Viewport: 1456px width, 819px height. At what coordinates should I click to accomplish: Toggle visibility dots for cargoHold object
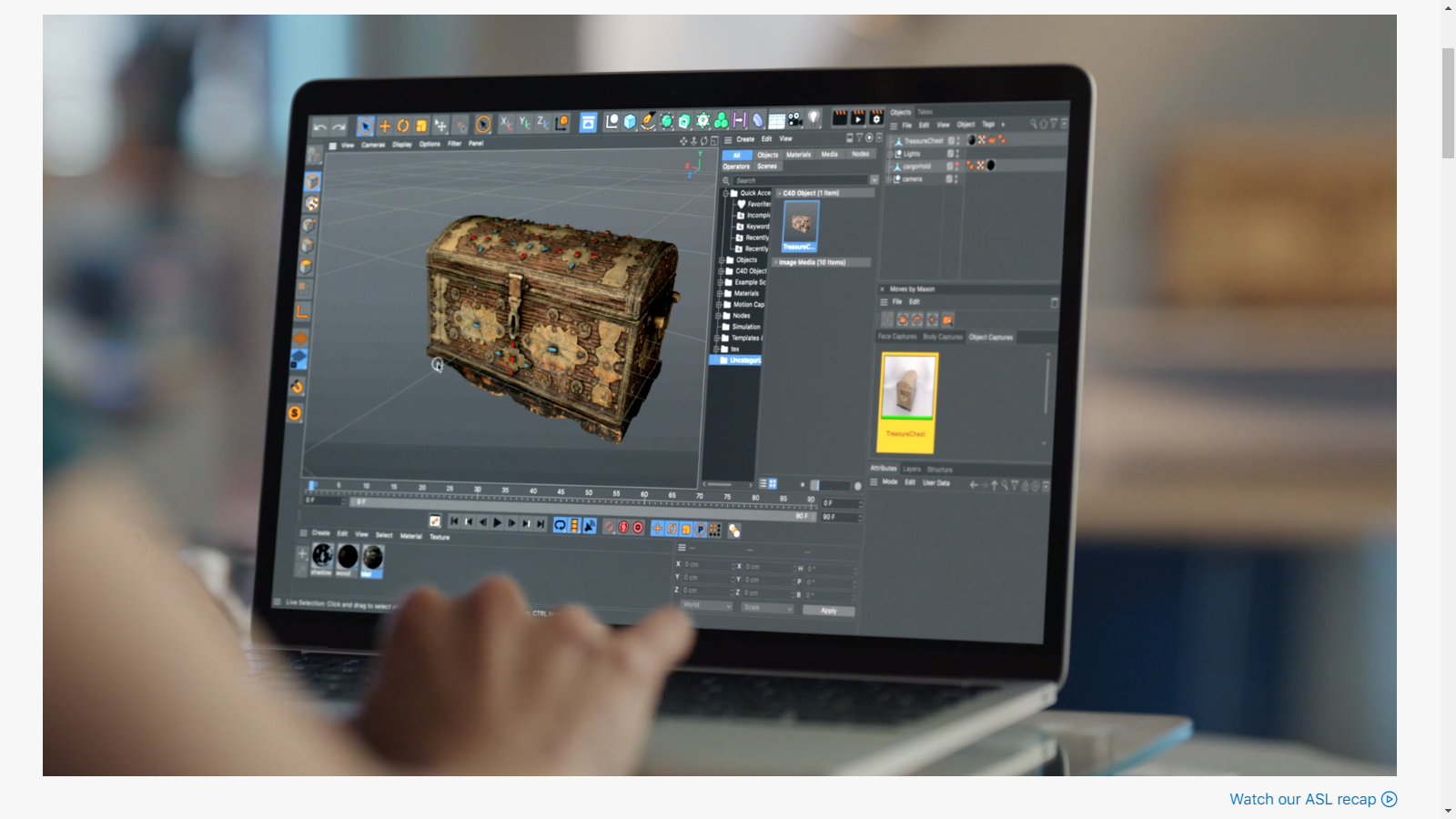[957, 167]
